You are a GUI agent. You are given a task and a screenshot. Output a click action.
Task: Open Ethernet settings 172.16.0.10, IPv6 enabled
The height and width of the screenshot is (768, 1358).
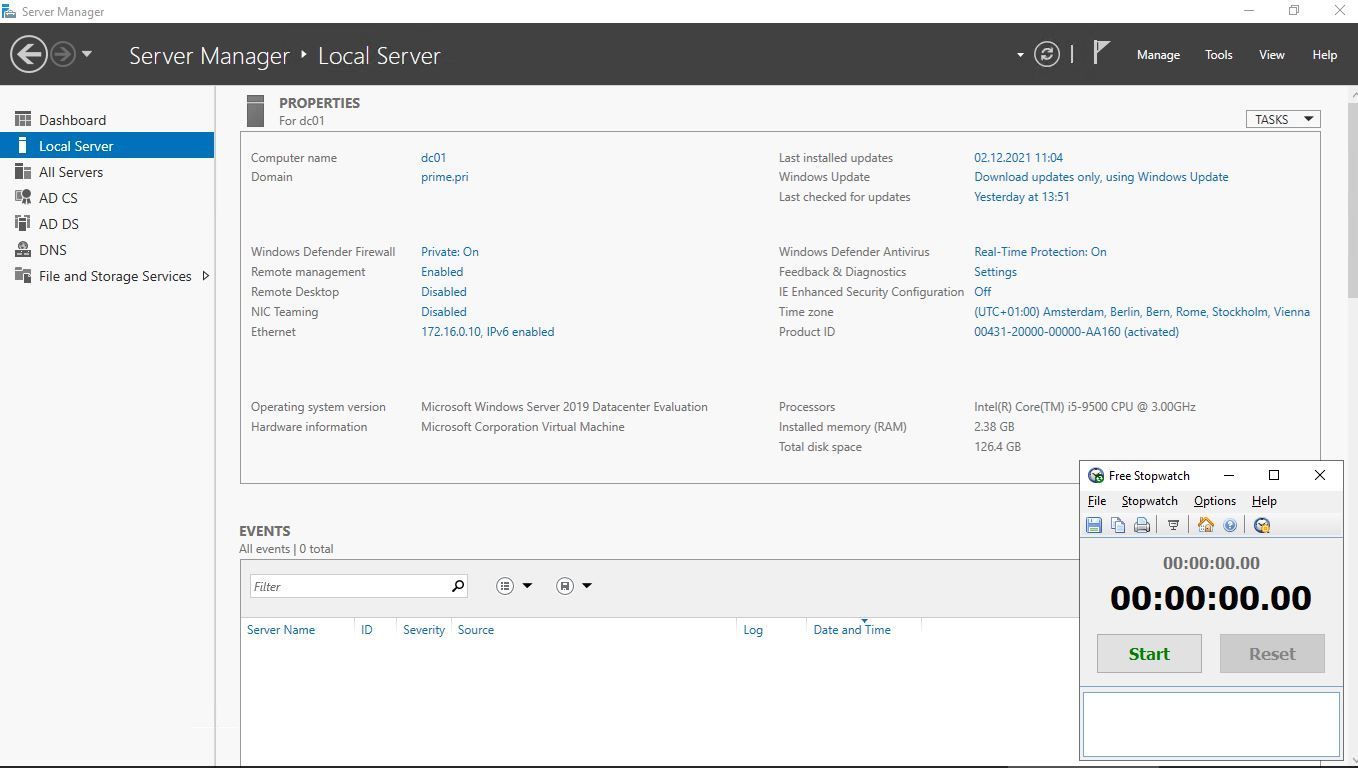pyautogui.click(x=487, y=332)
